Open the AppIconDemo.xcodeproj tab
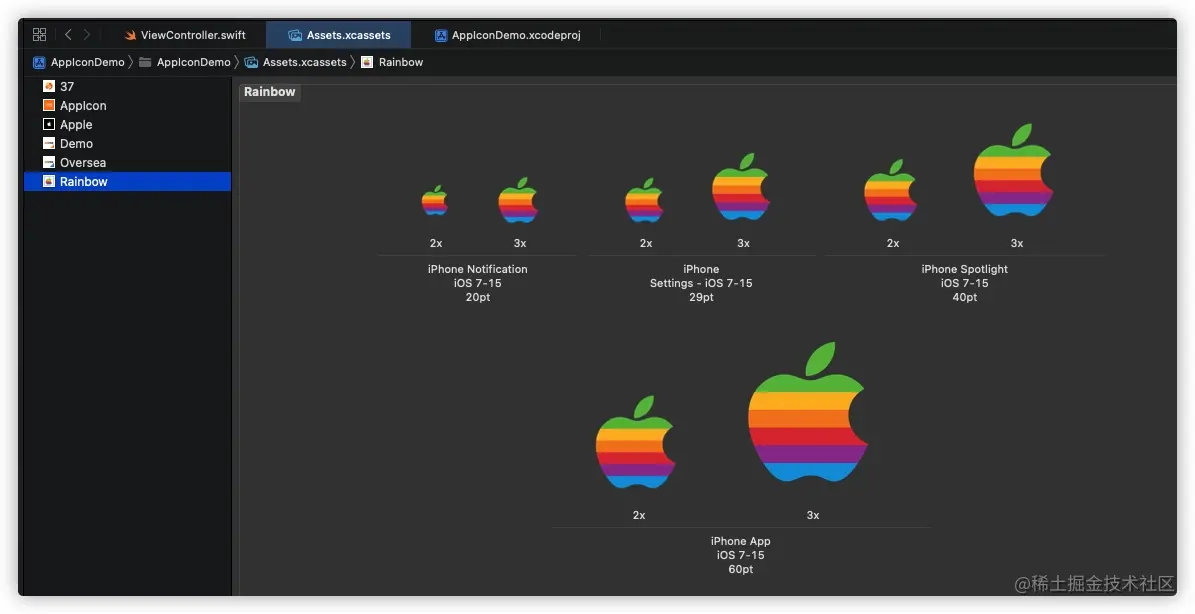1195x614 pixels. 507,35
